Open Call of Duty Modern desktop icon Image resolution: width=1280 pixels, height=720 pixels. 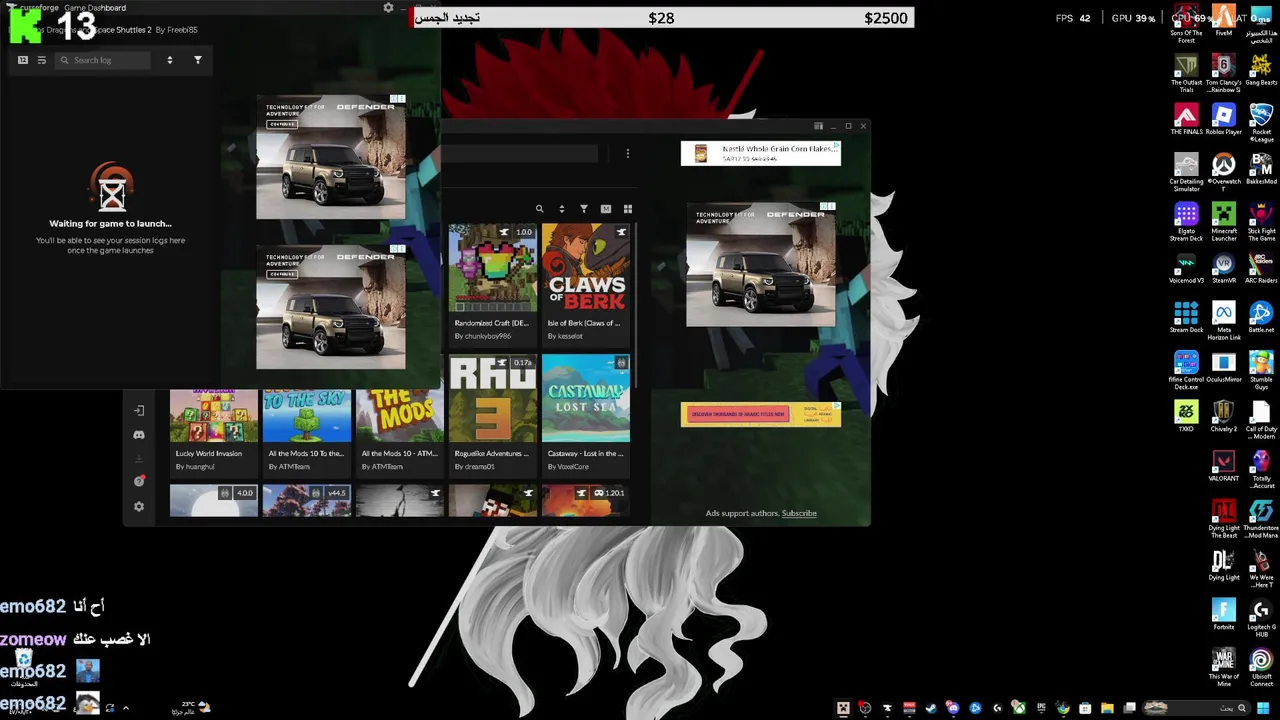1261,419
